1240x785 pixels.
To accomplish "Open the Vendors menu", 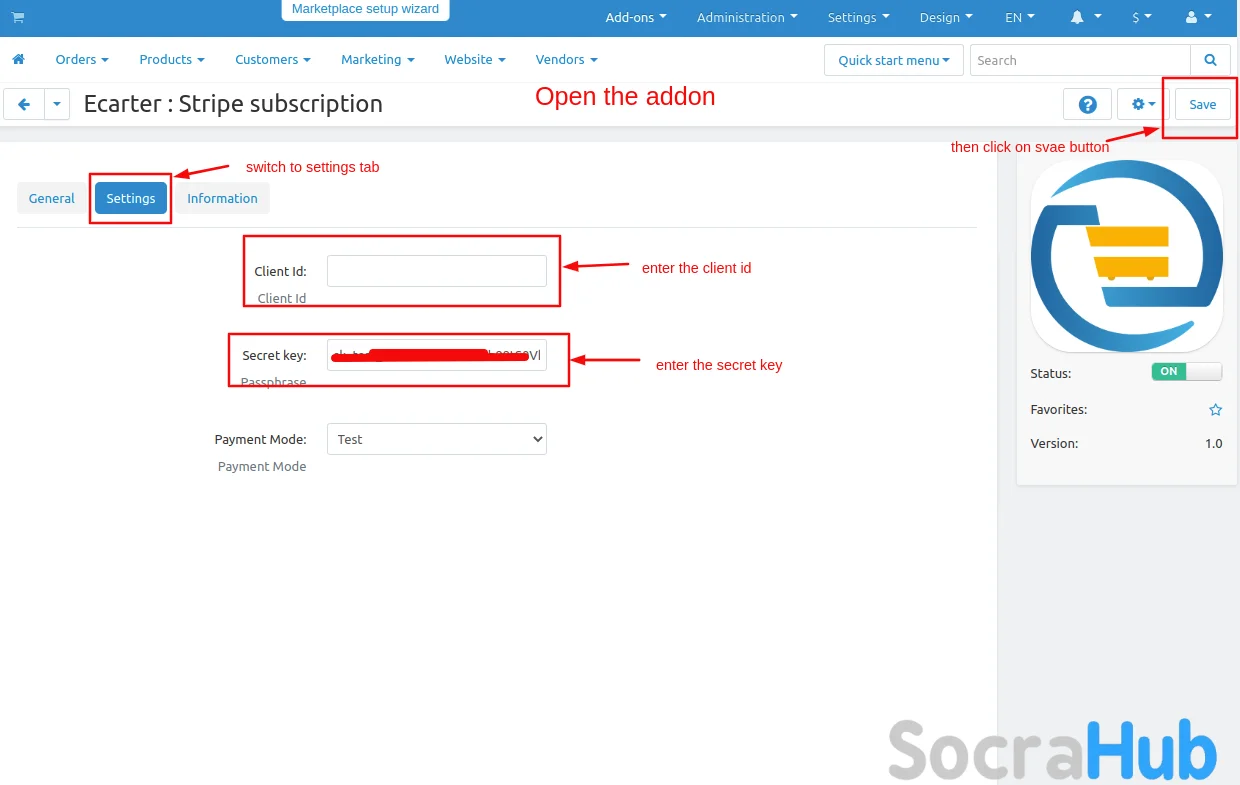I will 567,59.
